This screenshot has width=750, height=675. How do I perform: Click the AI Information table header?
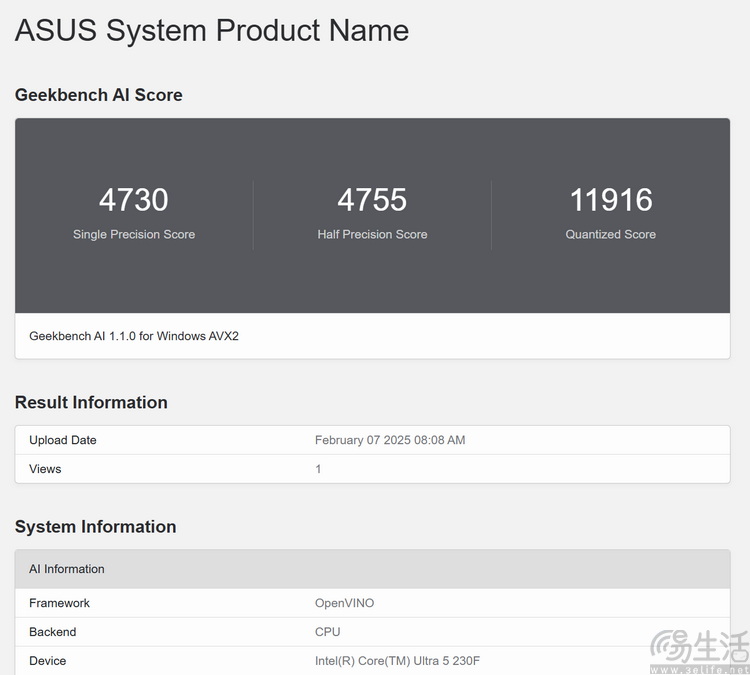click(373, 569)
